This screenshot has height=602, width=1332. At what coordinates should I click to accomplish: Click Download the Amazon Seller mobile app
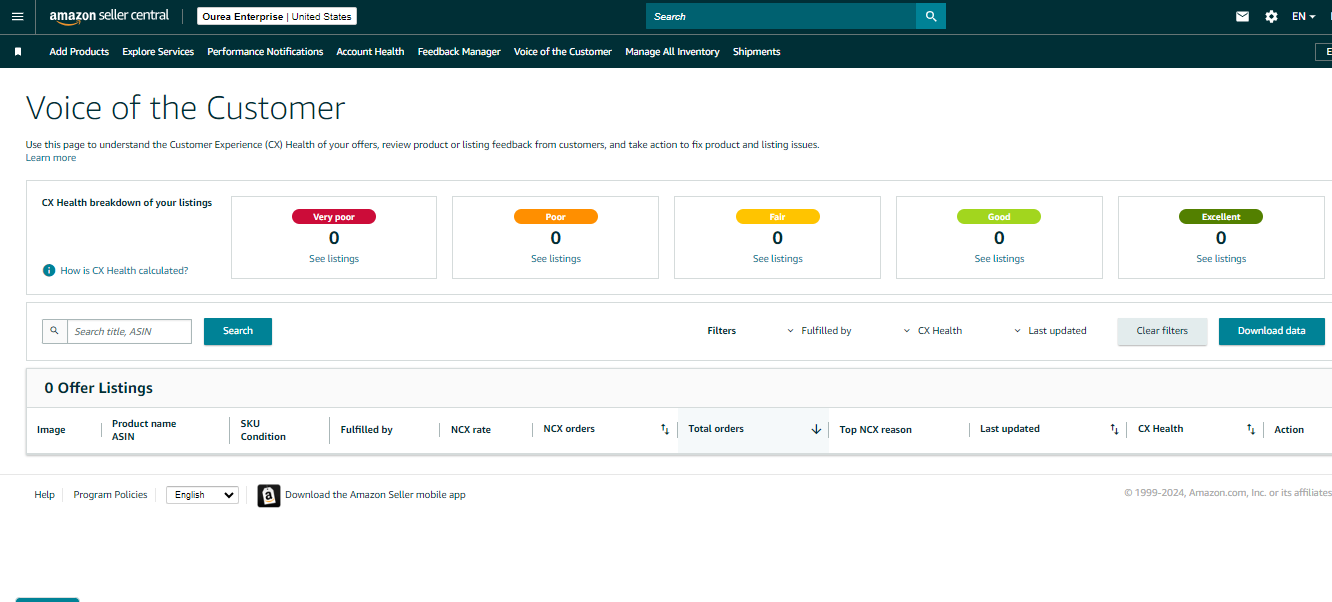point(375,495)
